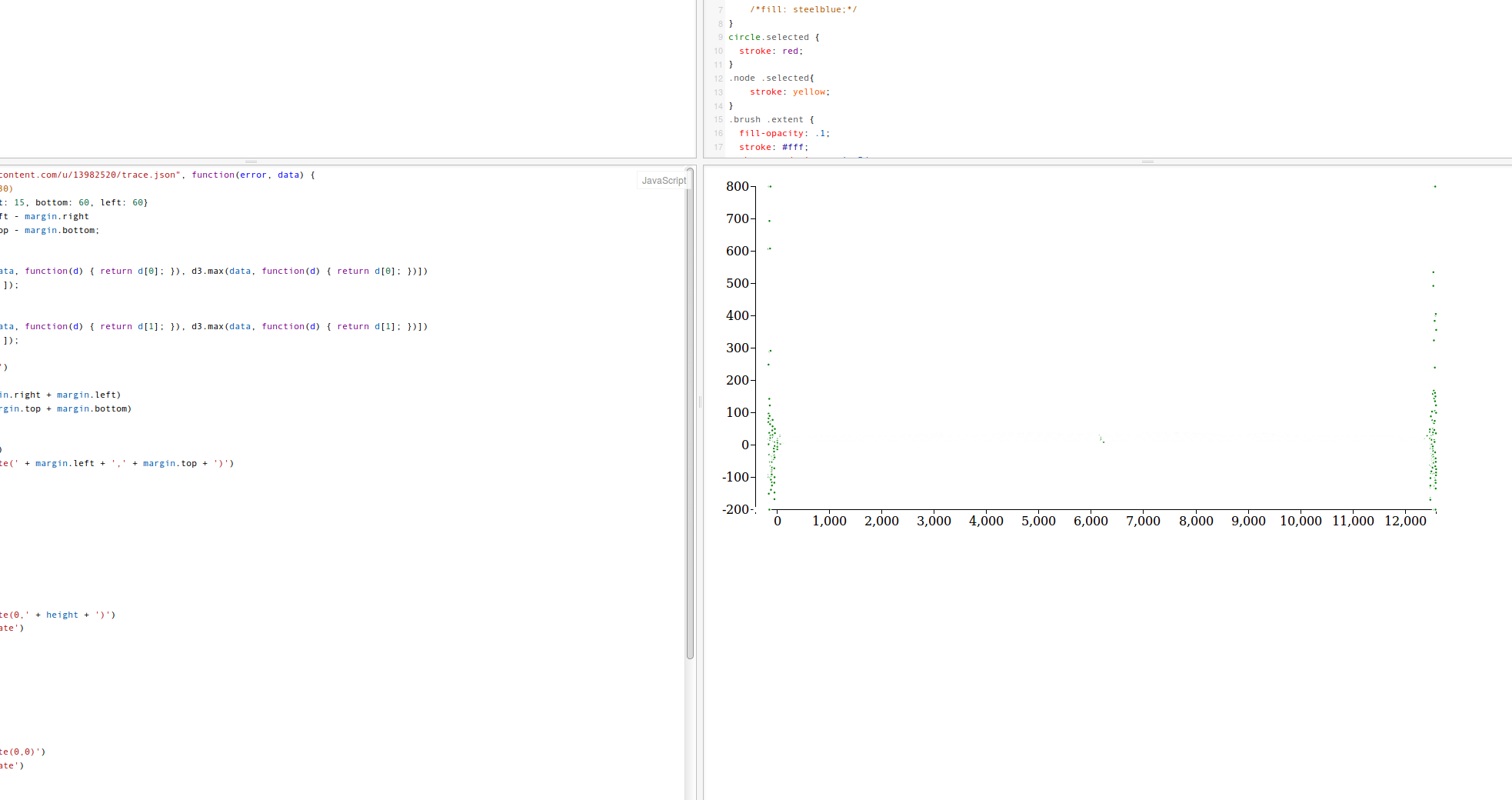Click the 500 y-axis tick label
1512x800 pixels.
click(738, 283)
